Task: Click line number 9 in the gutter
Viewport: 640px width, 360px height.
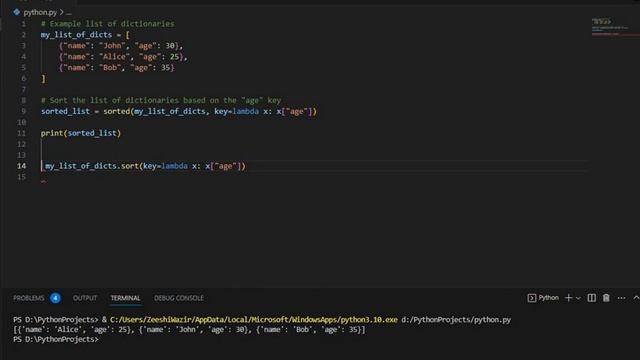Action: pyautogui.click(x=24, y=111)
